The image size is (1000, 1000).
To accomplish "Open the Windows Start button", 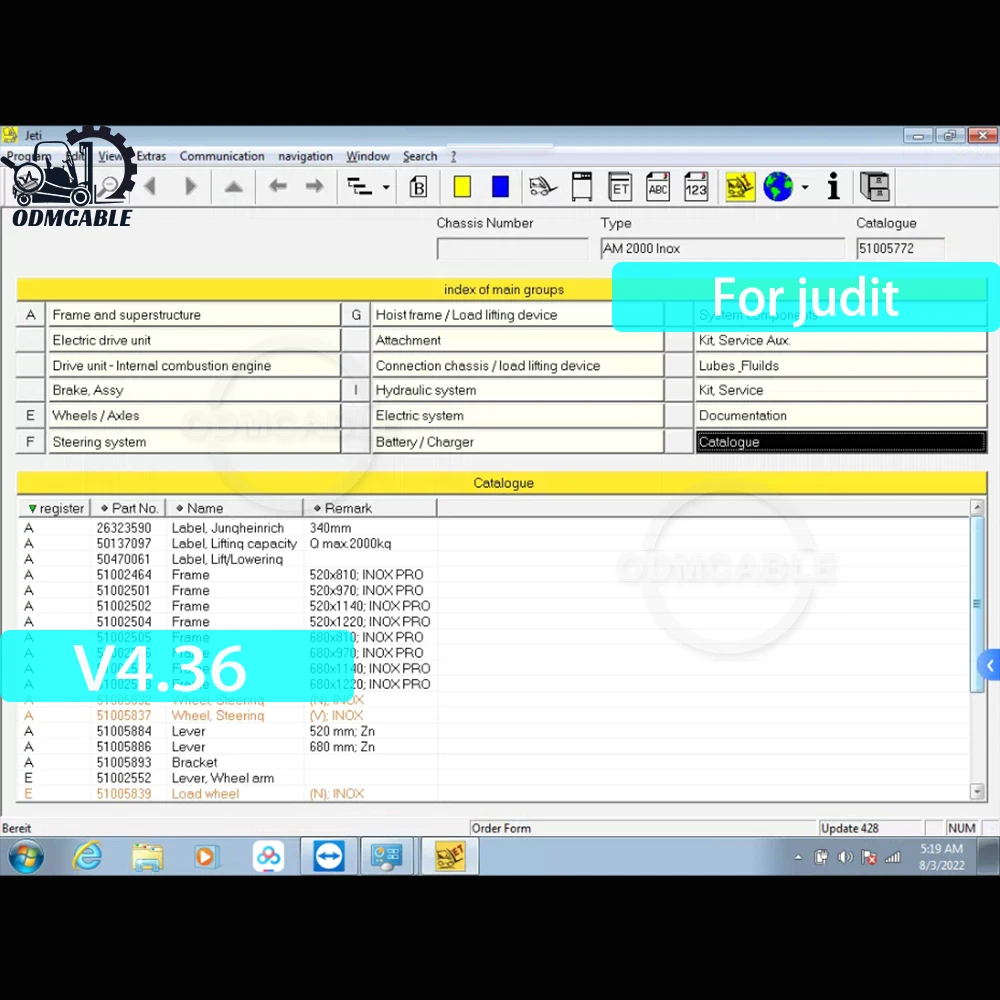I will (26, 856).
